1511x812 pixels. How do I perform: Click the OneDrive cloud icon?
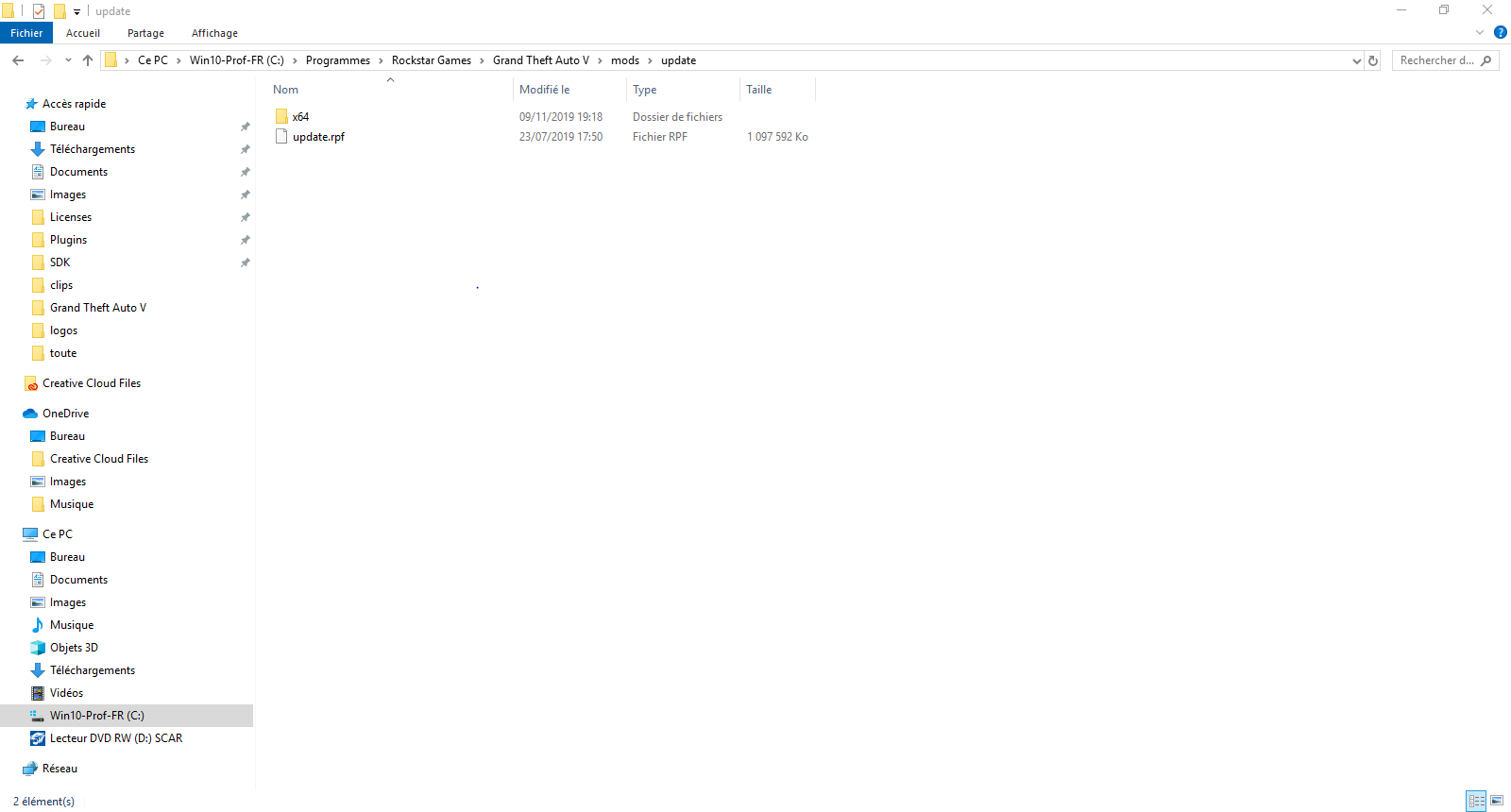(30, 414)
